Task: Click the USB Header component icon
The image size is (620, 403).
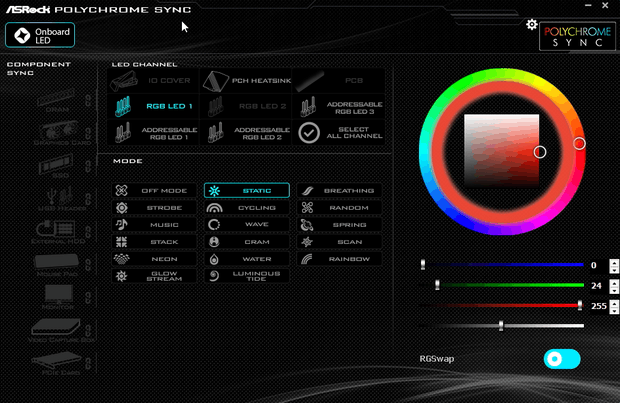Action: coord(59,196)
